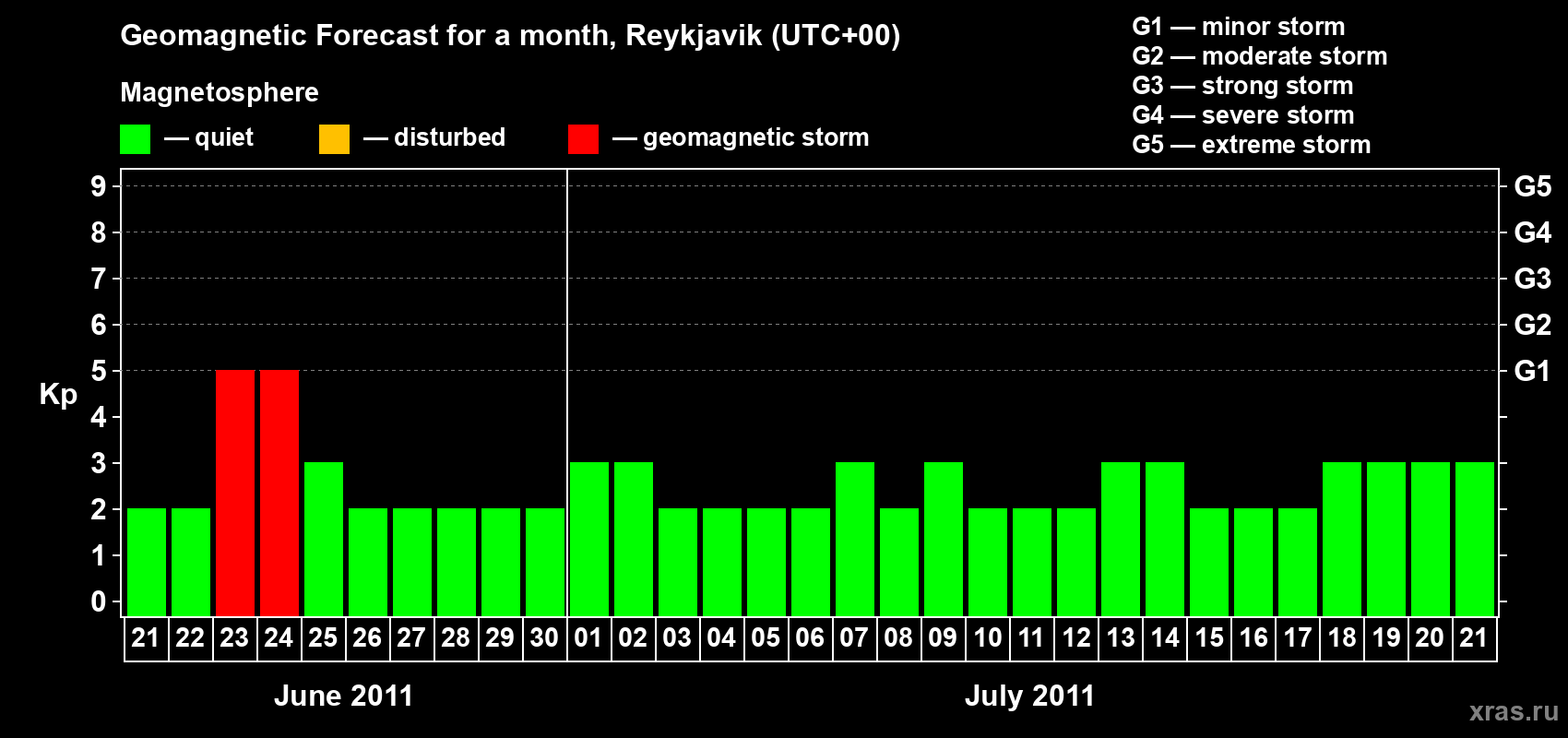Click 'G2 — moderate storm' legend text

1259,55
